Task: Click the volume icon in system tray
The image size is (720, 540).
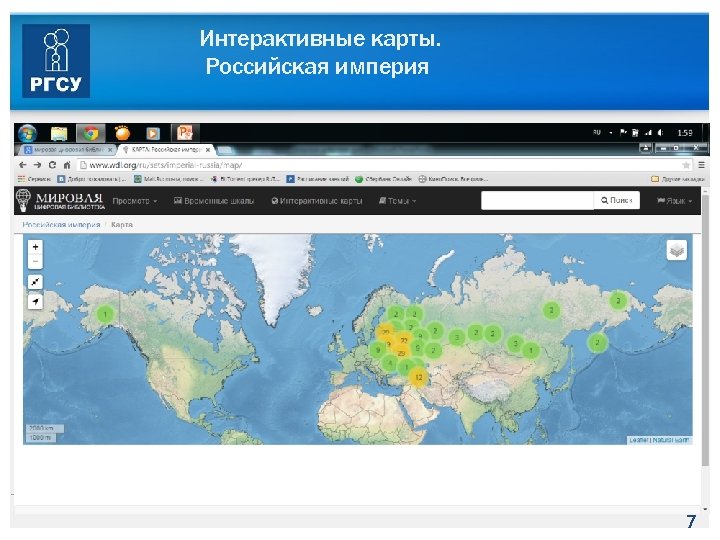Action: (661, 133)
